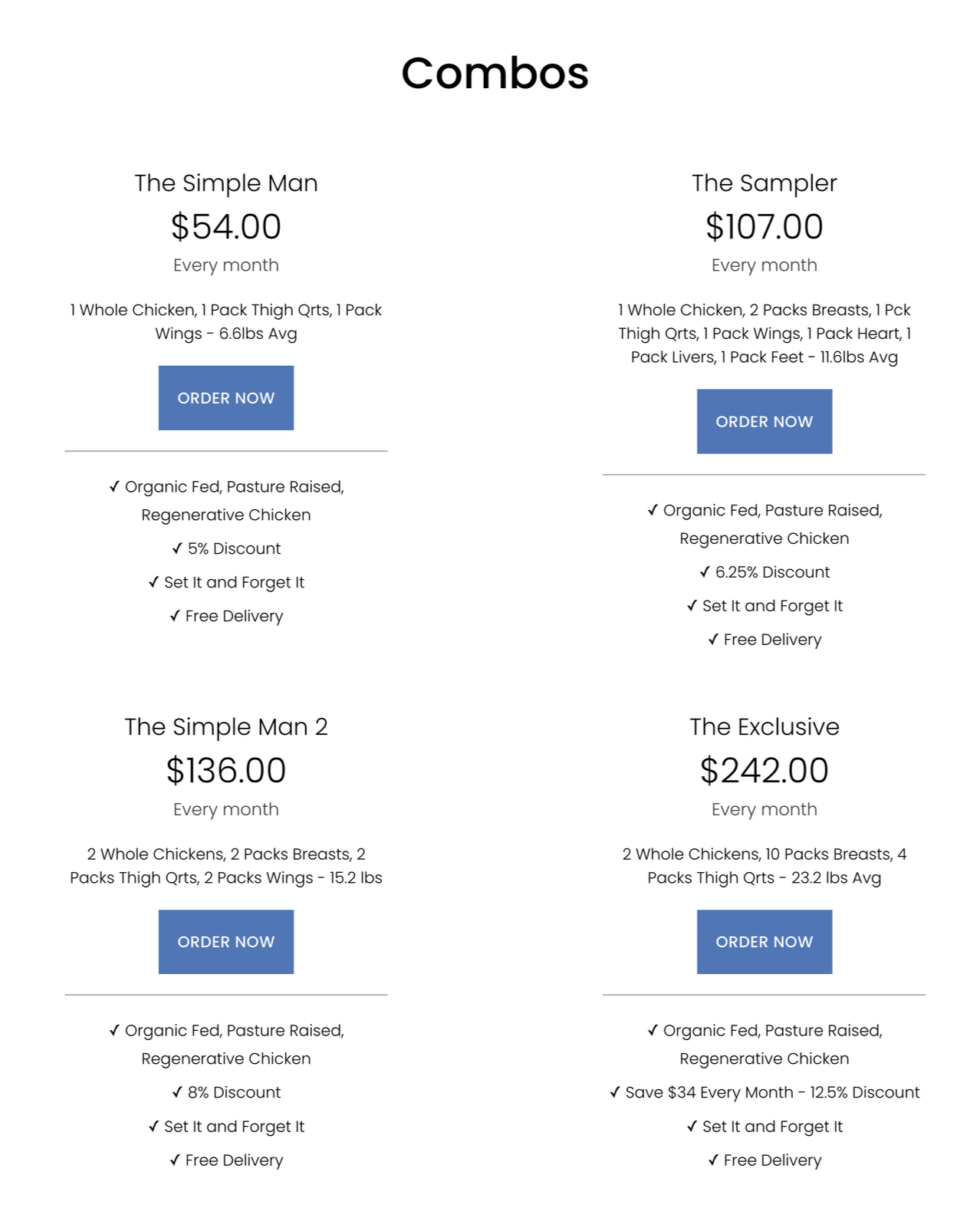980x1218 pixels.
Task: Click the checkmark beside 8% Discount
Action: click(177, 1092)
